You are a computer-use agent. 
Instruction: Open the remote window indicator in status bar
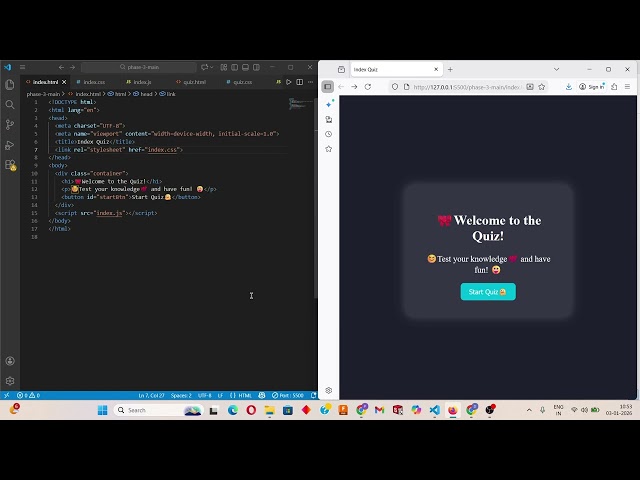(7, 395)
